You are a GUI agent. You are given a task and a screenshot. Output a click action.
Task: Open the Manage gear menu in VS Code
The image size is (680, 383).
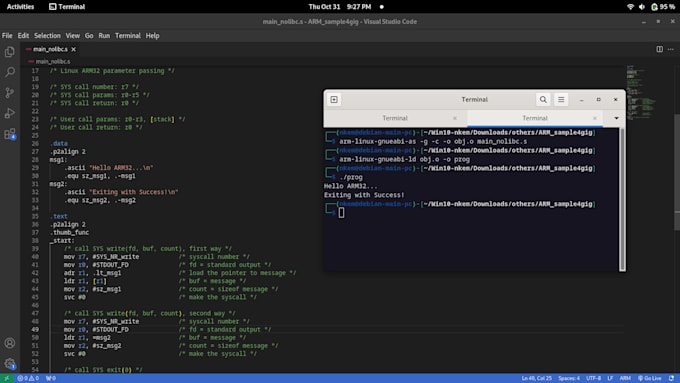[x=10, y=363]
